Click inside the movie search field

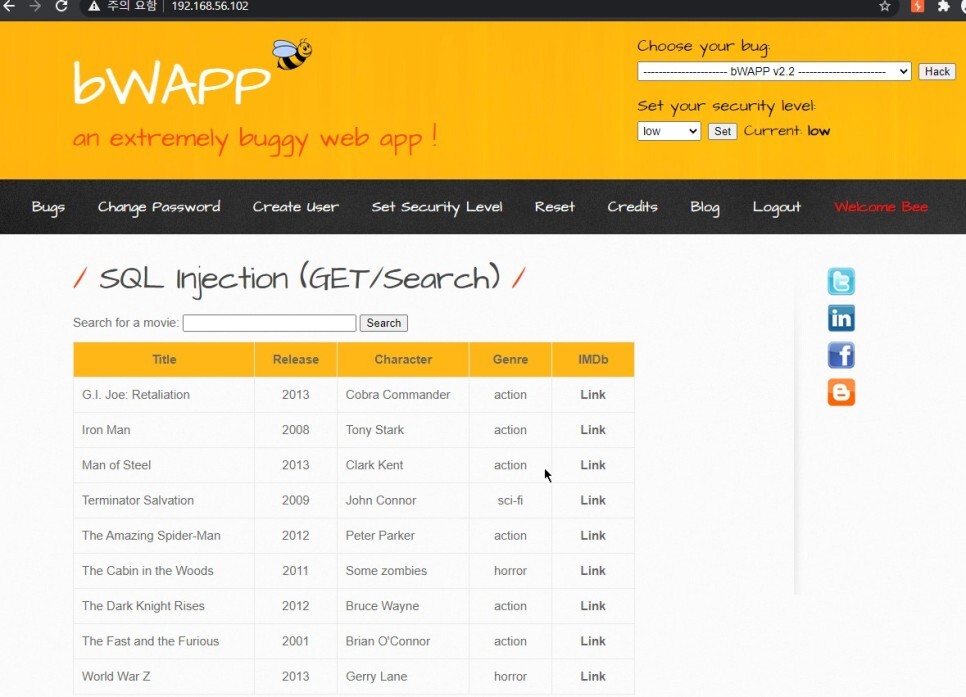[x=269, y=323]
